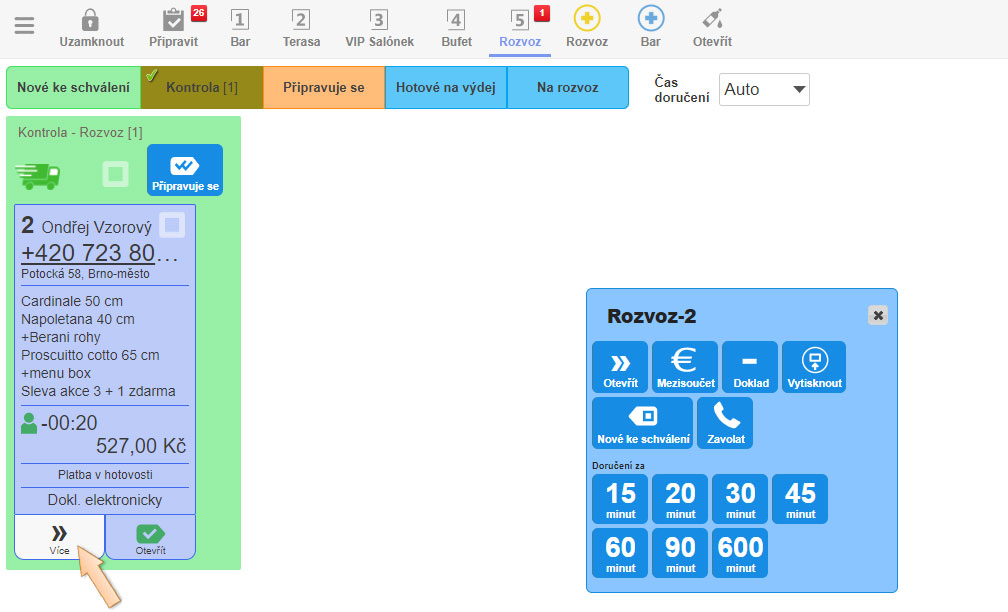1008x612 pixels.
Task: Expand order options with Více
Action: point(60,538)
